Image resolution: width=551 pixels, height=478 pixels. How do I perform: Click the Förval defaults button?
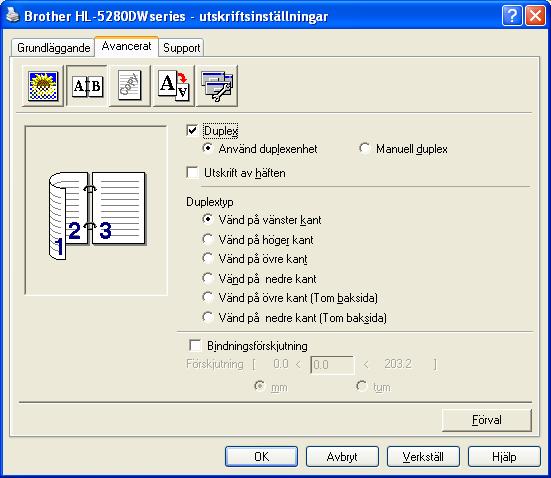click(x=487, y=420)
